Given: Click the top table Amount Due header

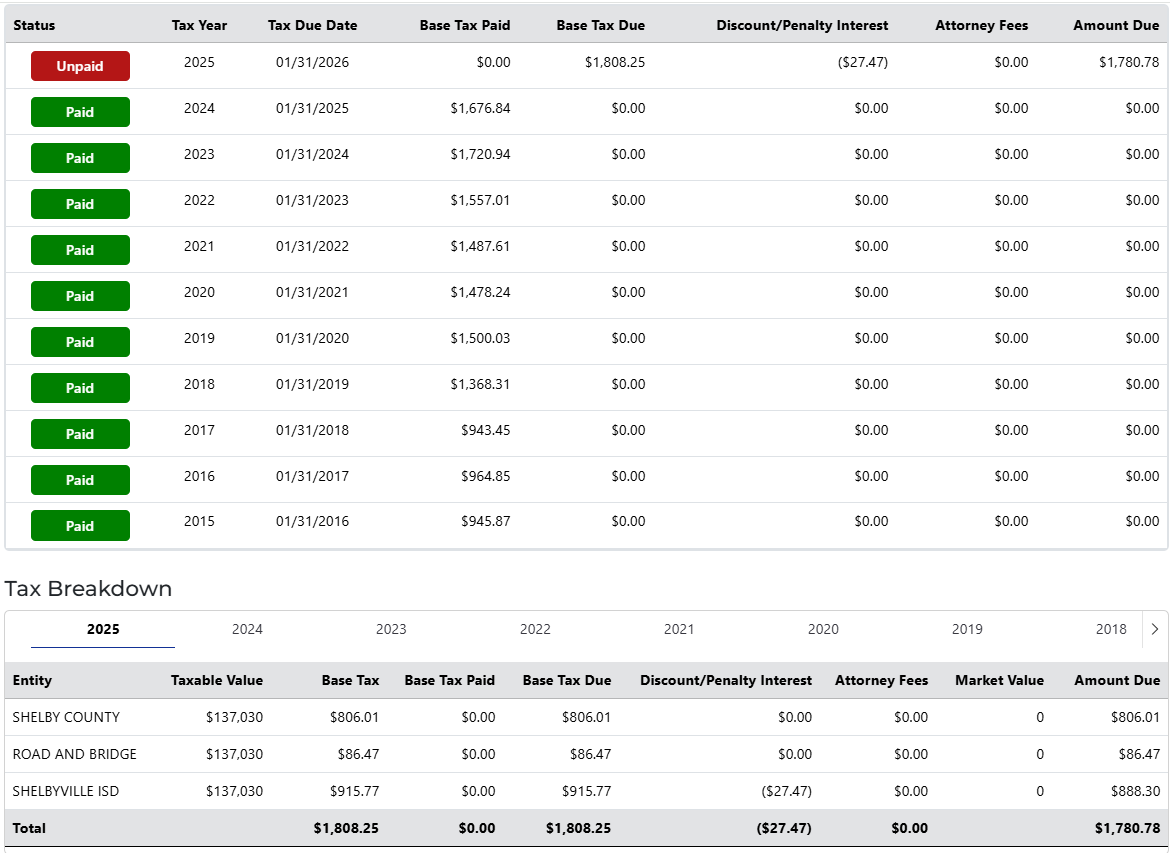Looking at the screenshot, I should tap(1116, 25).
